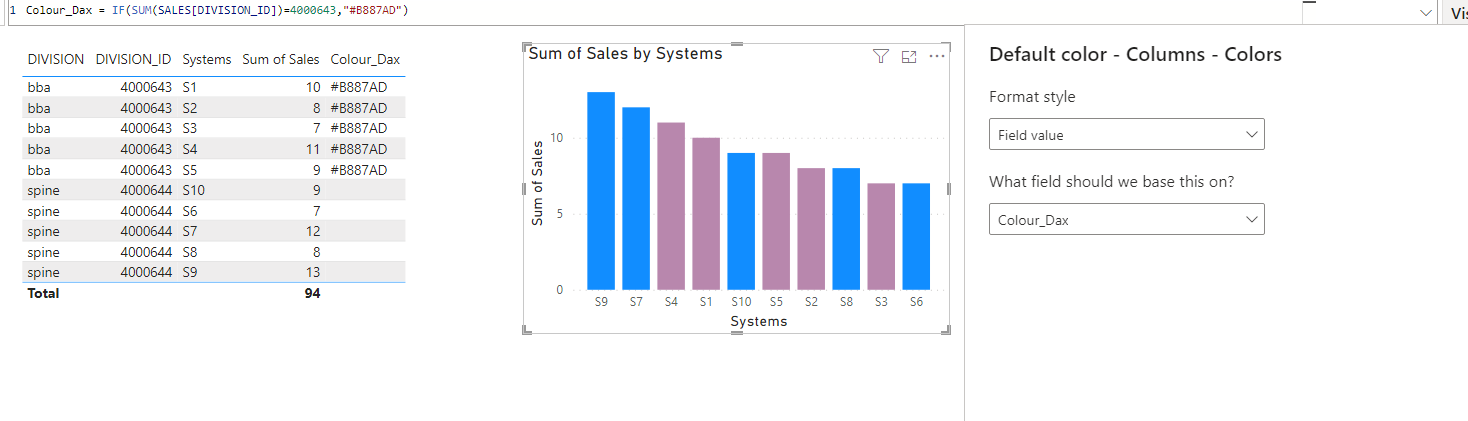The image size is (1468, 421).
Task: Select the S7 bar in chart
Action: (x=636, y=199)
